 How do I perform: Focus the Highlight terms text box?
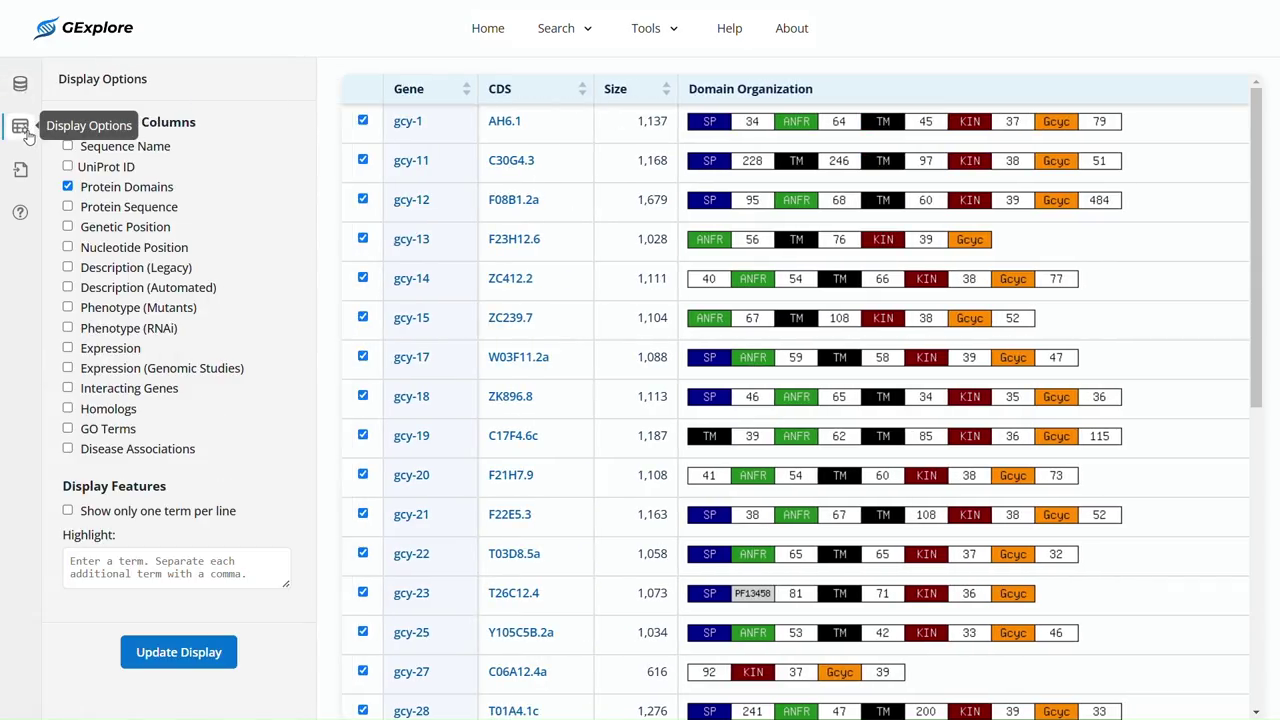[176, 567]
